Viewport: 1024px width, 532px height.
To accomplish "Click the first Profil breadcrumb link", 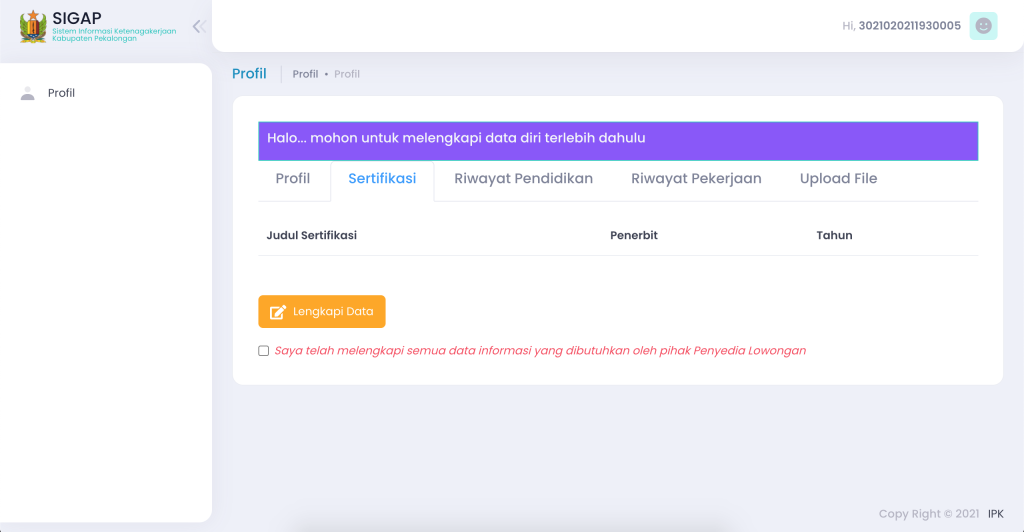I will click(x=305, y=74).
